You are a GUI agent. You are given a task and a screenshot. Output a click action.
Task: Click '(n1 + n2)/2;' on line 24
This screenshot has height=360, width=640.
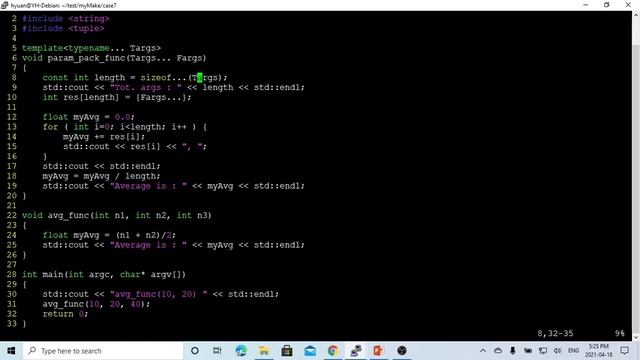146,235
